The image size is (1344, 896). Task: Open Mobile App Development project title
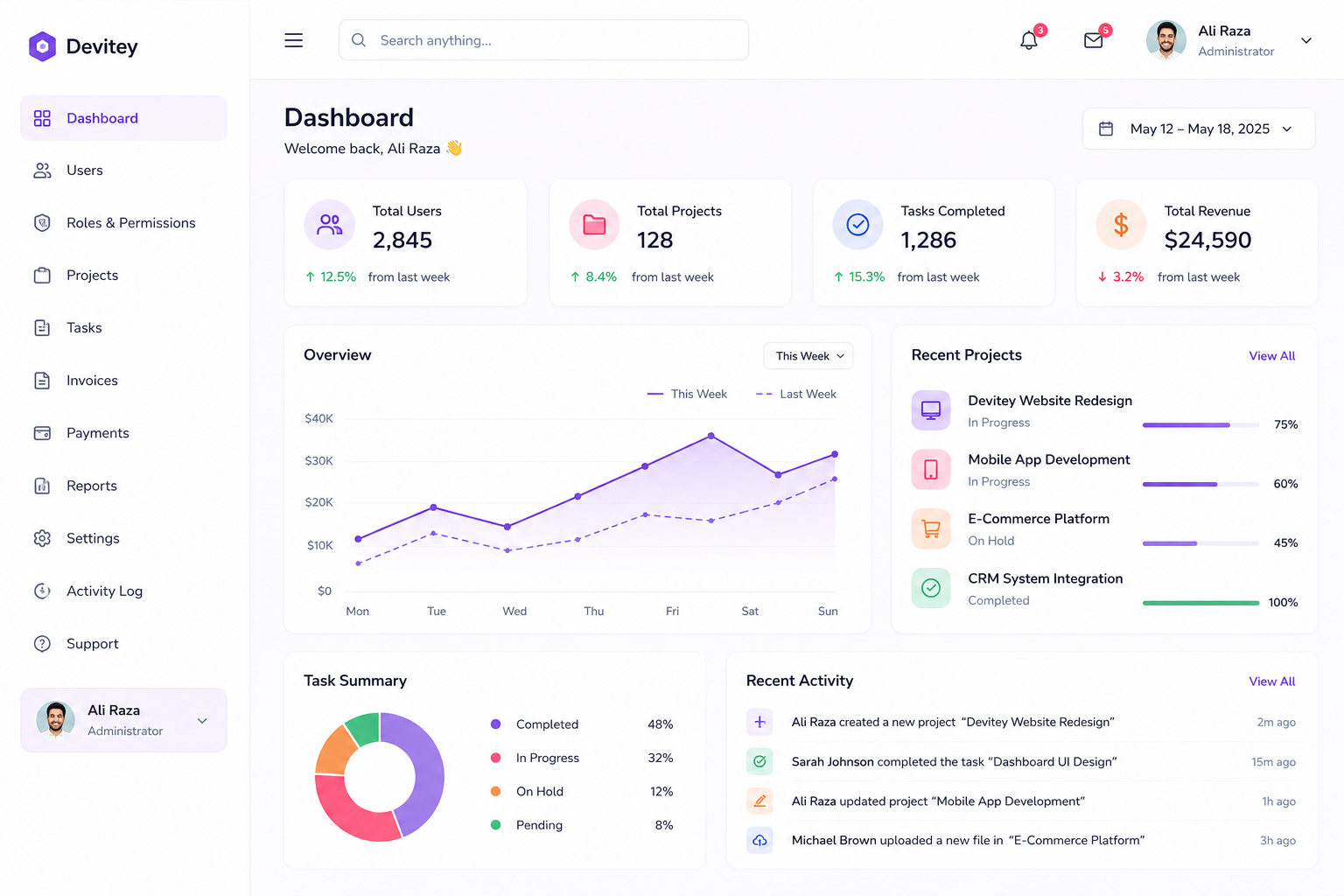pyautogui.click(x=1049, y=459)
